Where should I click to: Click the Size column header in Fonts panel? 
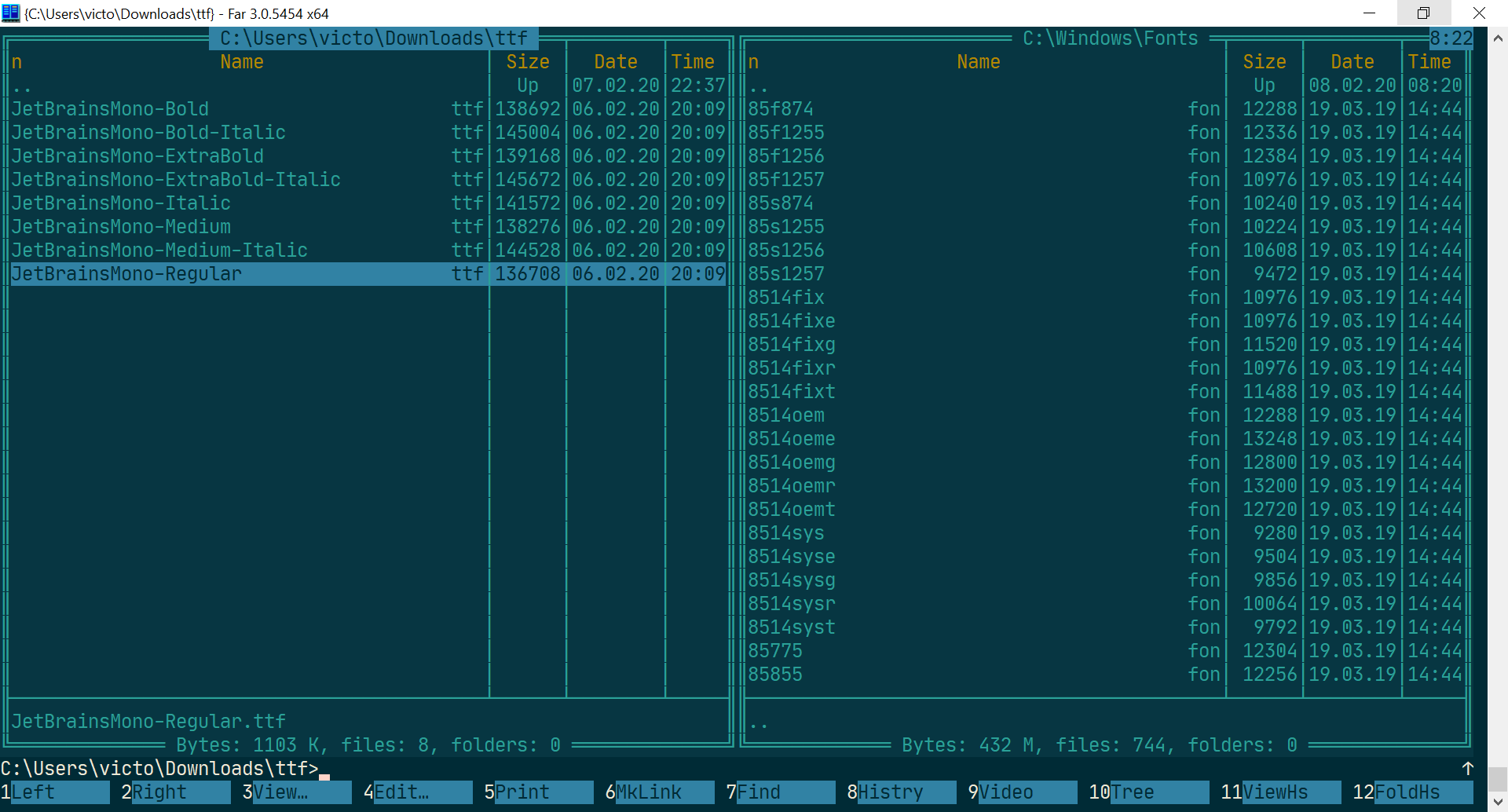pos(1265,61)
